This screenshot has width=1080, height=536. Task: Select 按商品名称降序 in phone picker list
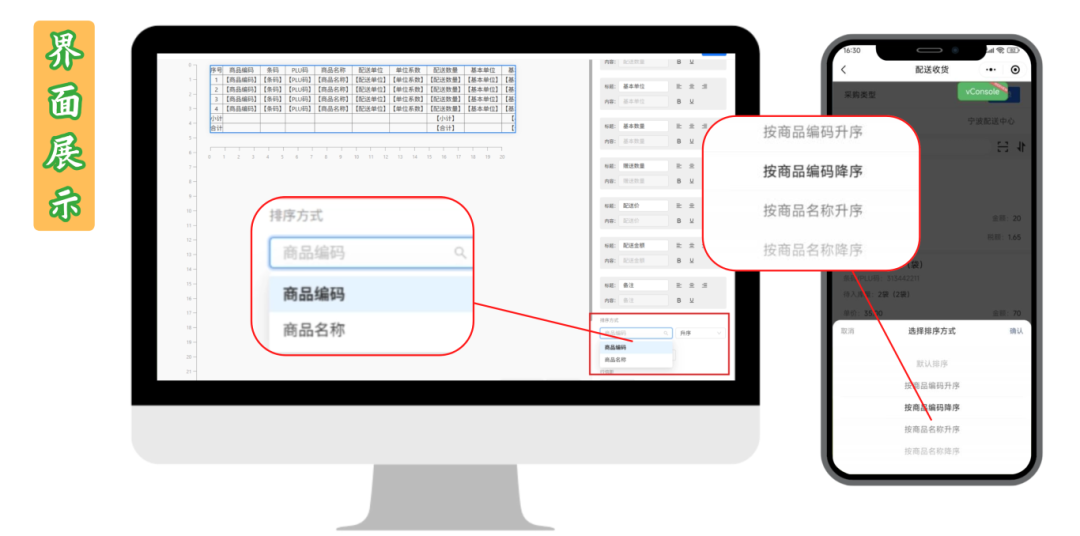click(932, 451)
